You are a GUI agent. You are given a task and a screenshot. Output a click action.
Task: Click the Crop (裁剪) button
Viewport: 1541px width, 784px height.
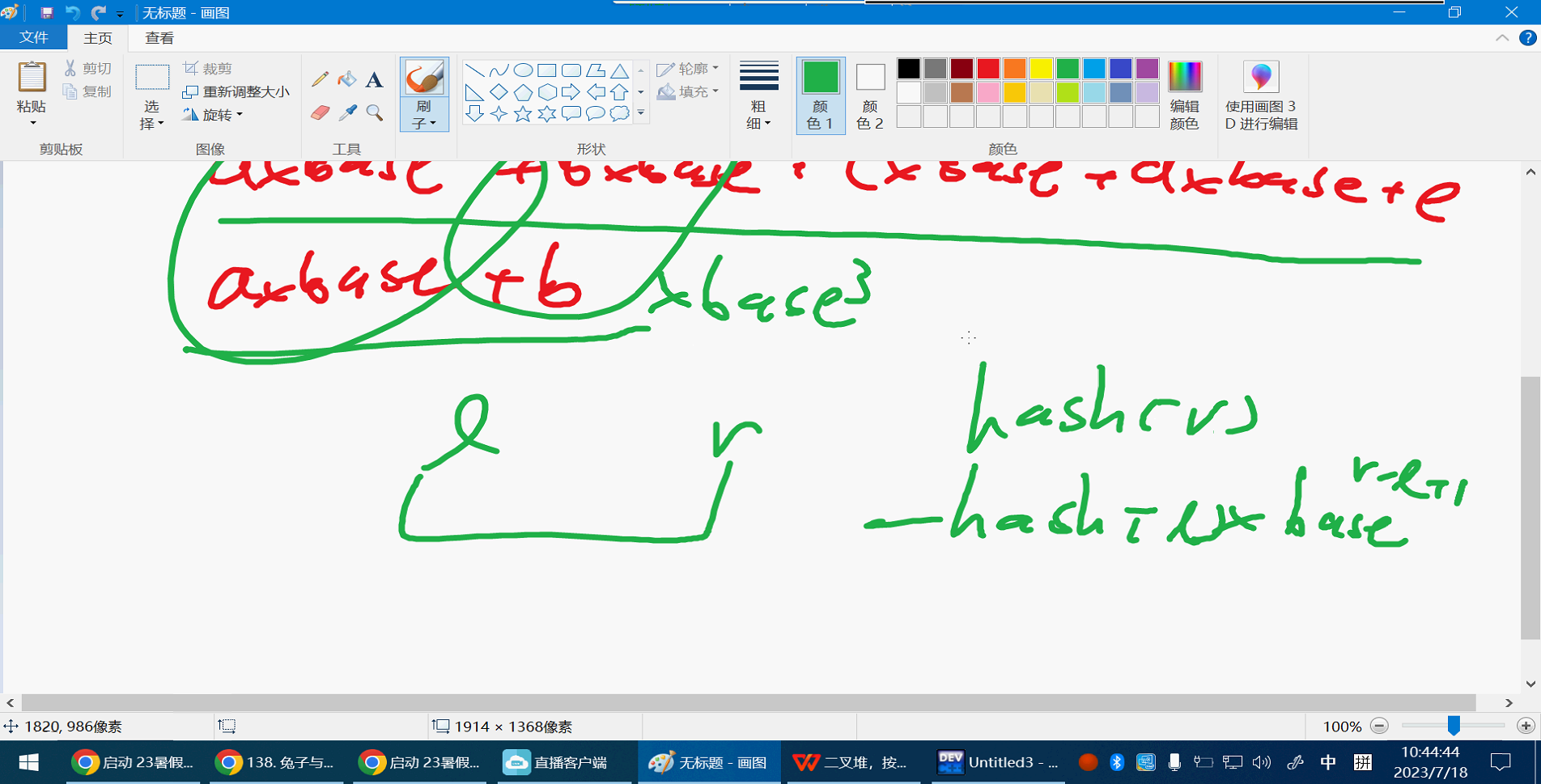tap(208, 69)
